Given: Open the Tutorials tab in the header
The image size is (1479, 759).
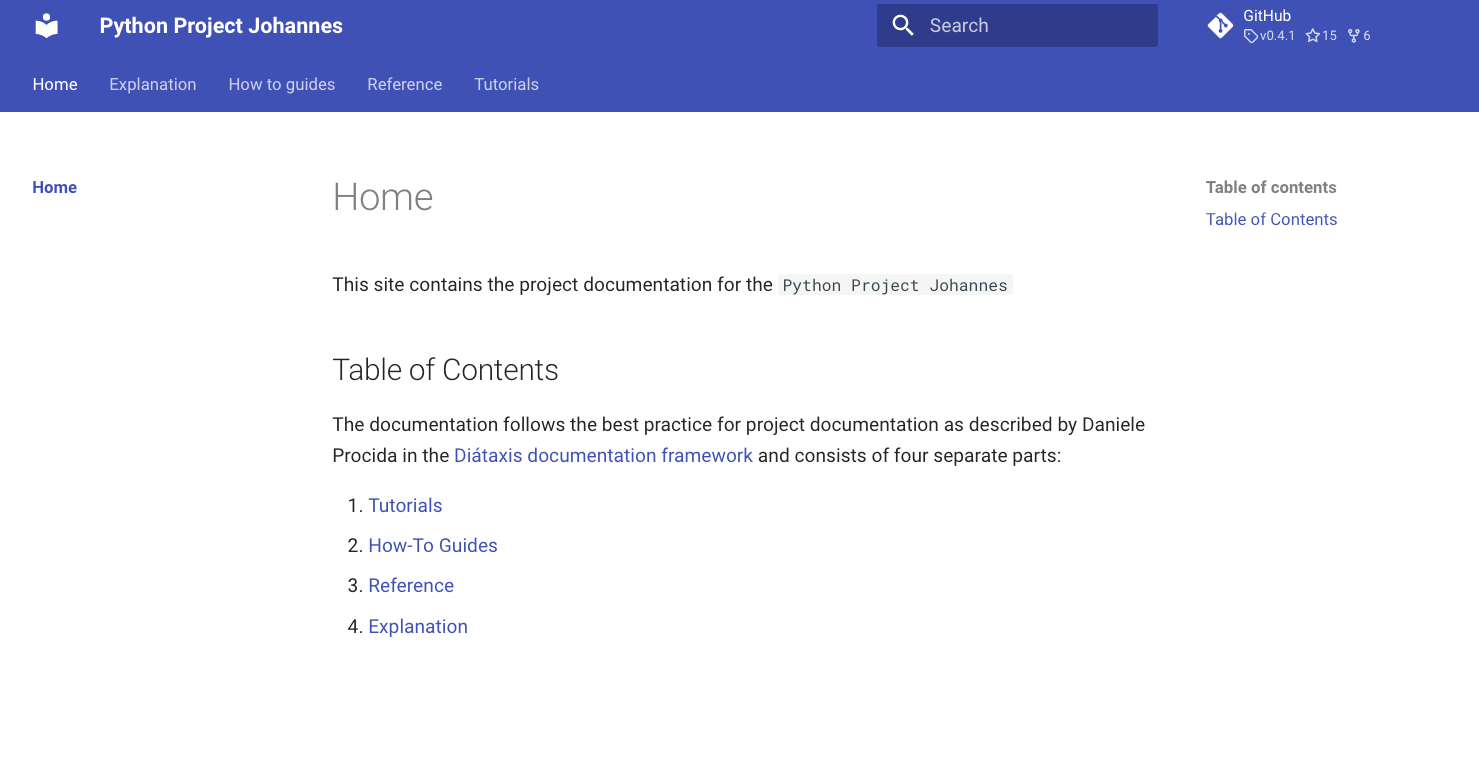Looking at the screenshot, I should [x=506, y=84].
